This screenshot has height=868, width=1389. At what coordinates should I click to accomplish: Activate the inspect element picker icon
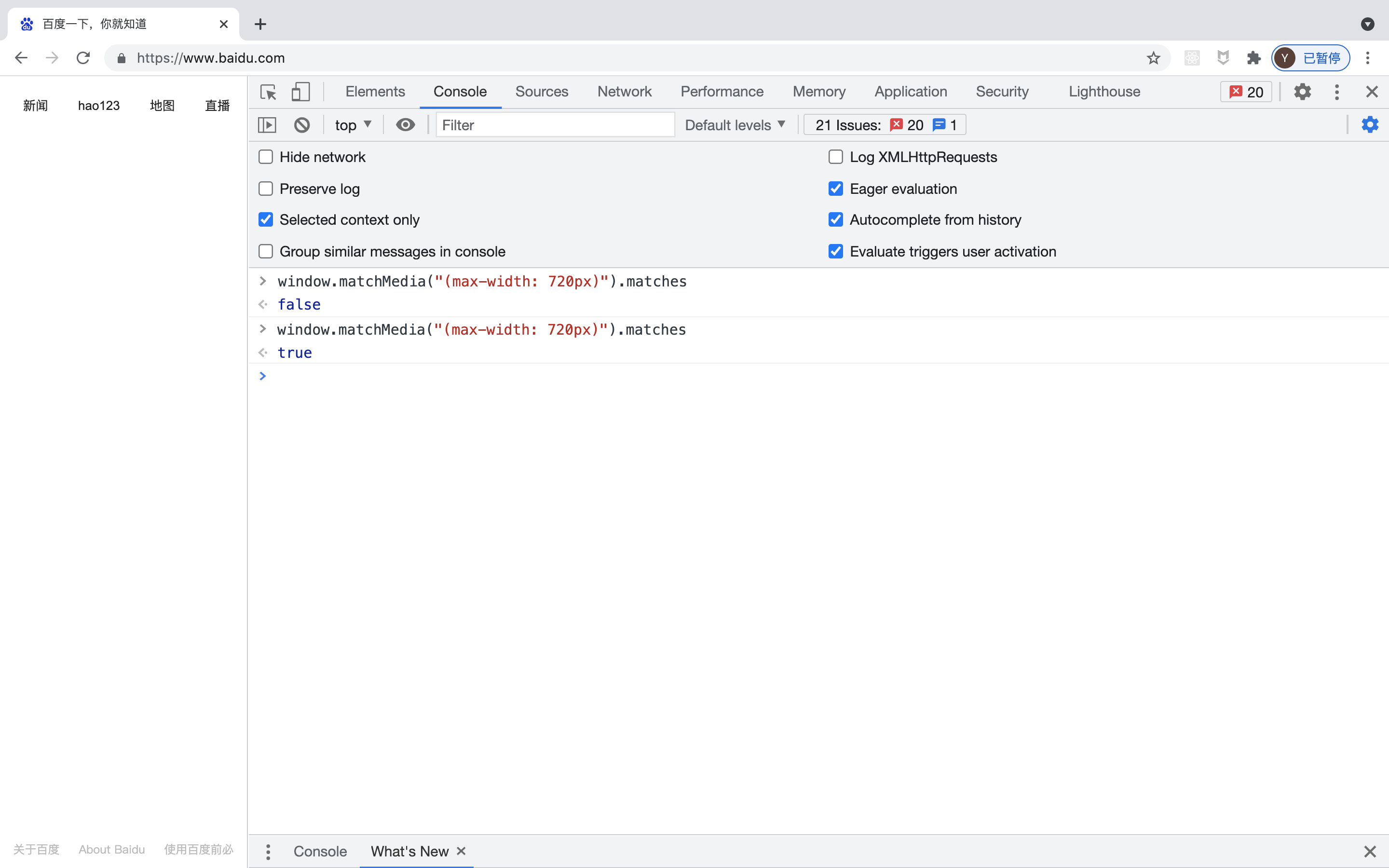pos(268,92)
